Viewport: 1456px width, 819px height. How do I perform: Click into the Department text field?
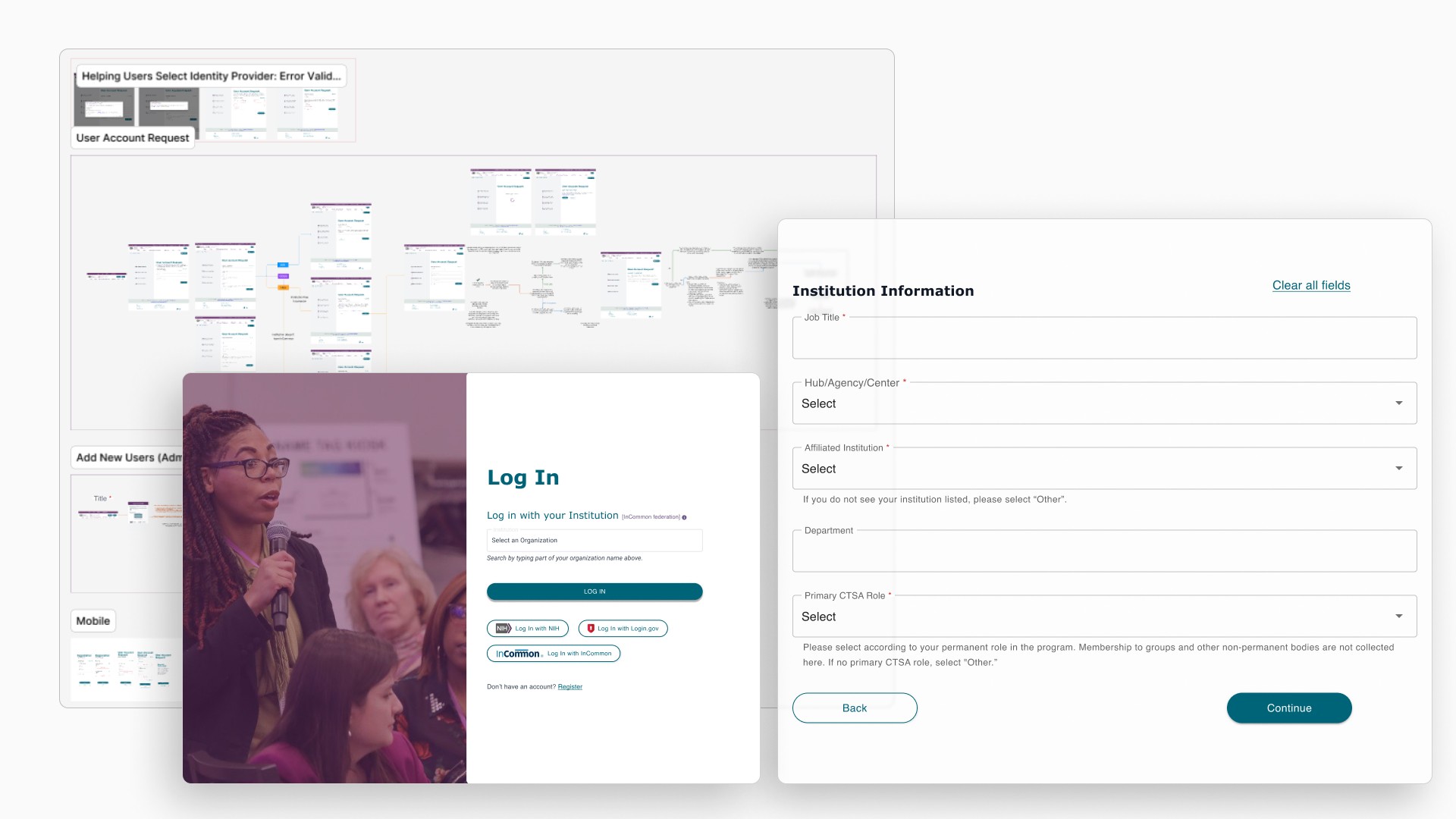point(1104,552)
